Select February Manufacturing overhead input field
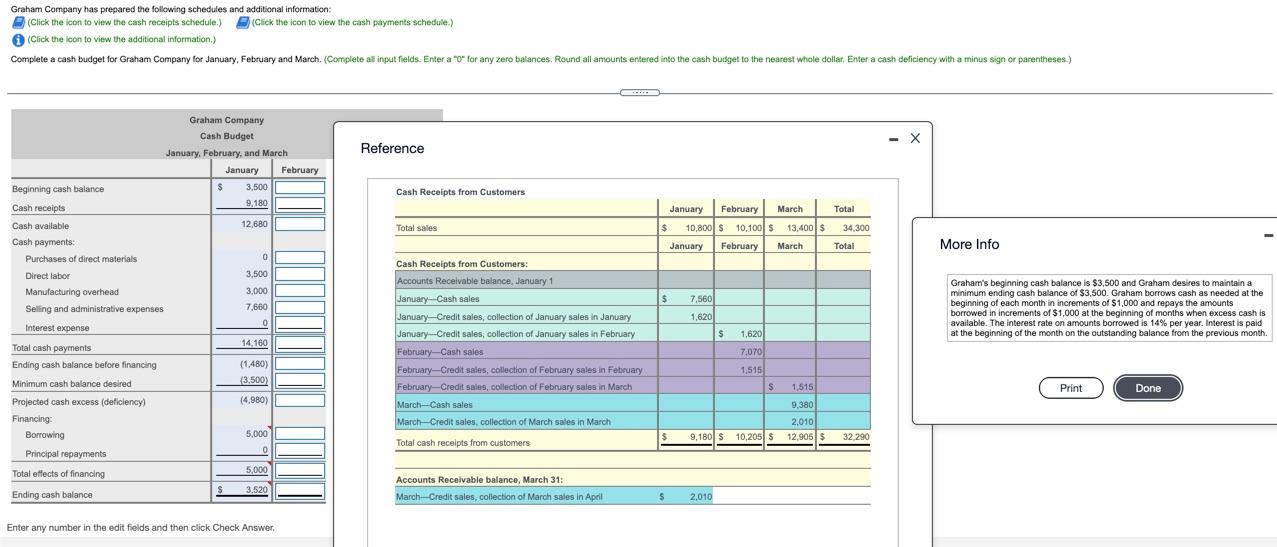 [301, 291]
